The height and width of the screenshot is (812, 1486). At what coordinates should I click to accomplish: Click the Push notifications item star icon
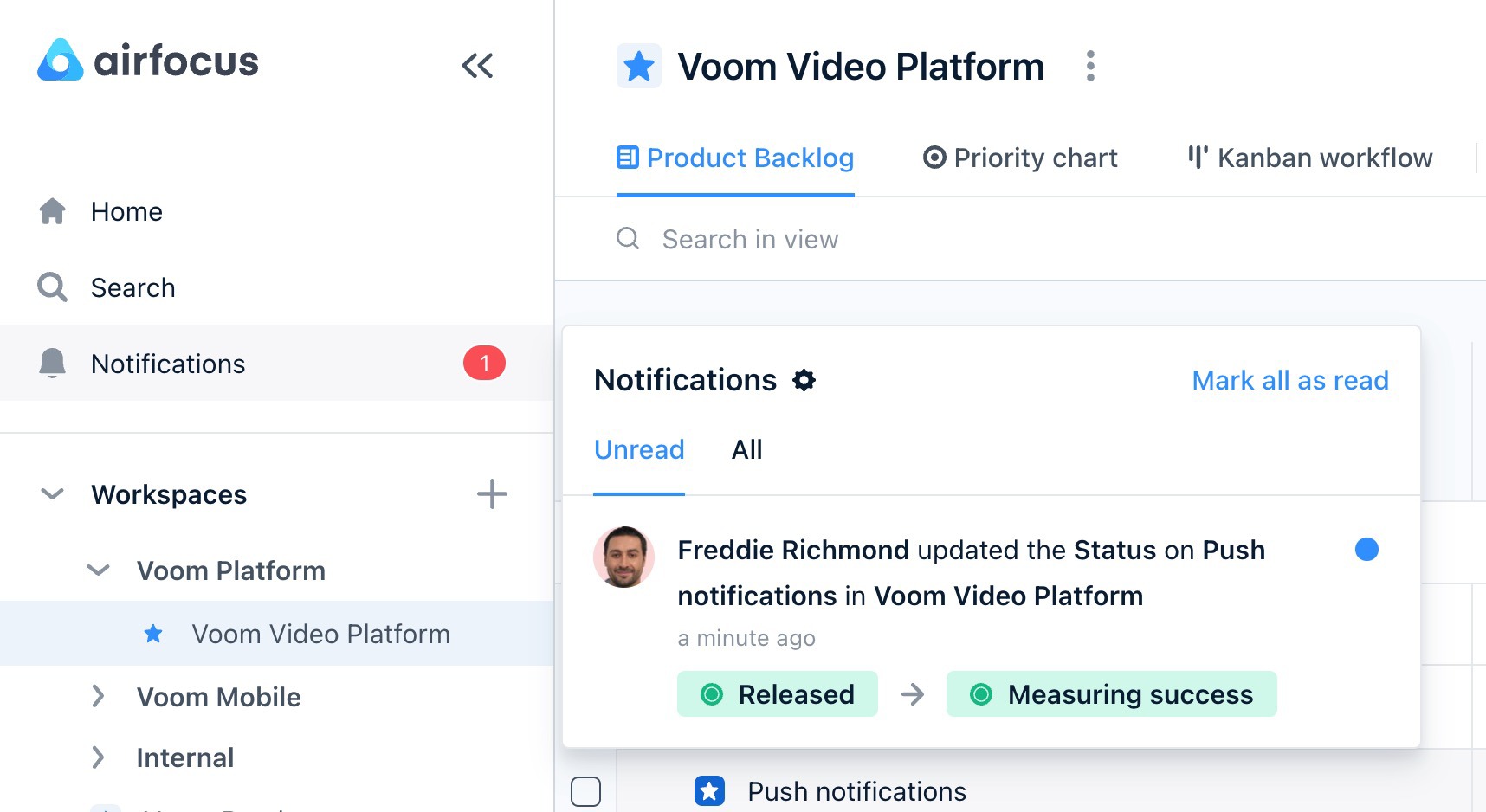click(709, 790)
